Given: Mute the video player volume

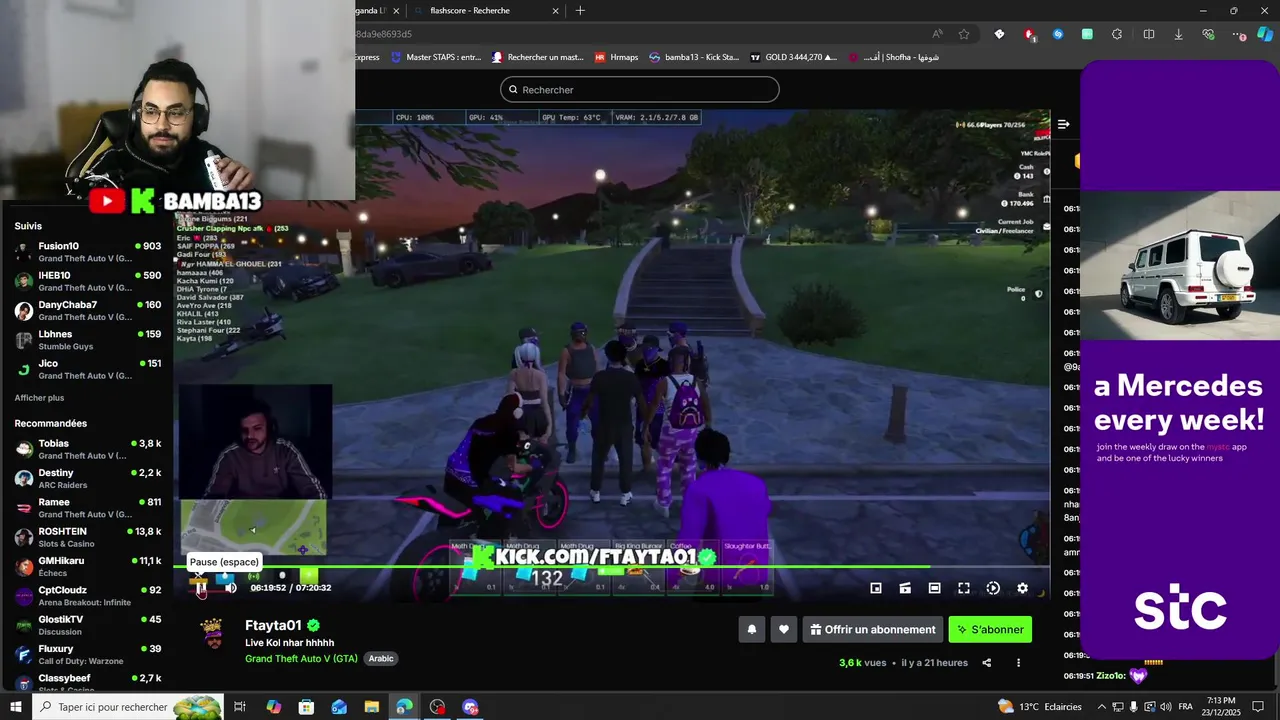Looking at the screenshot, I should point(231,588).
